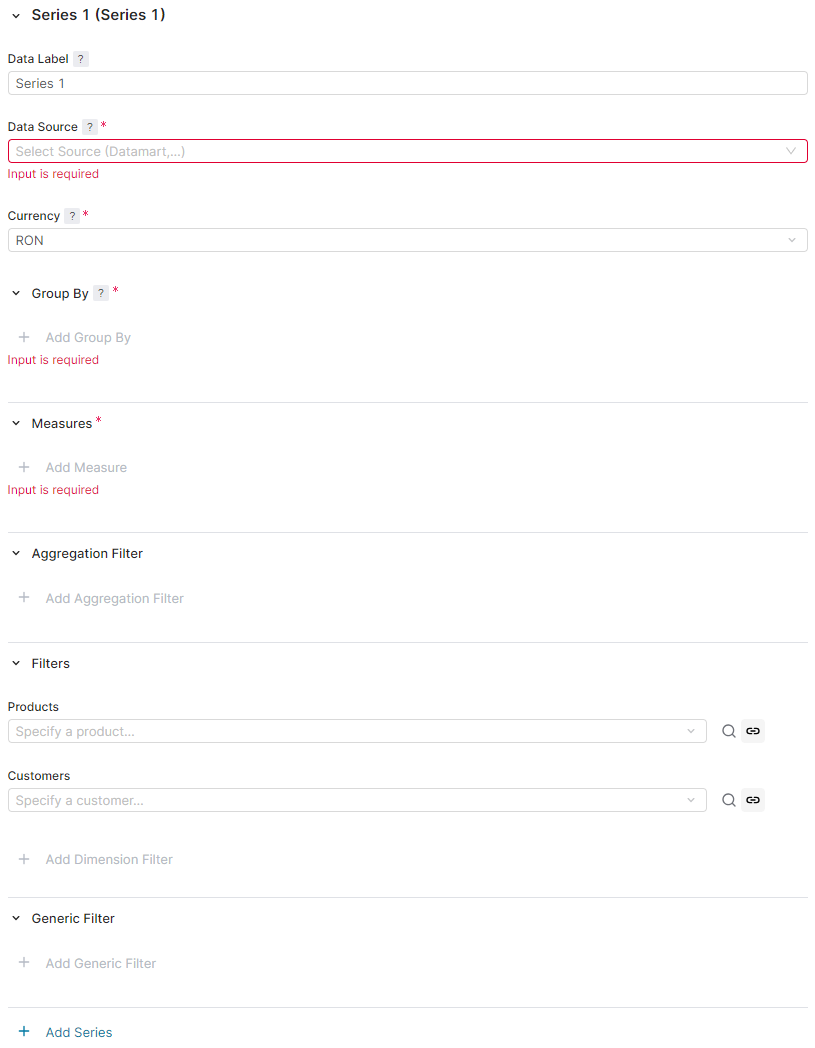
Task: Click the link icon beside Customers filter
Action: [753, 800]
